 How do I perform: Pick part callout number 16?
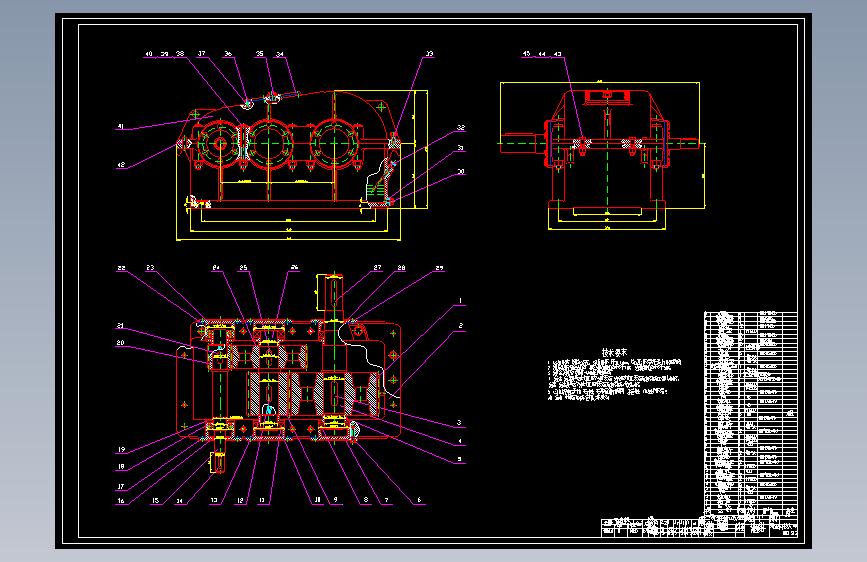[x=121, y=501]
